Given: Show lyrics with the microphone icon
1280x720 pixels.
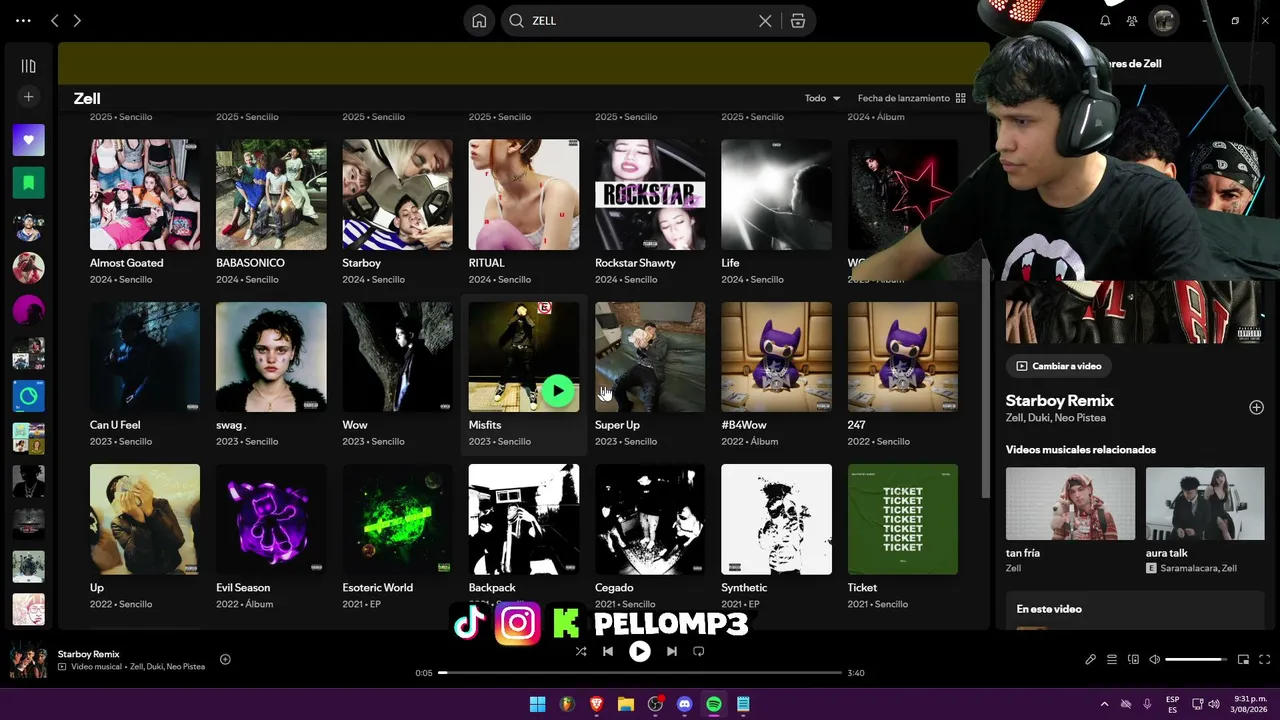Looking at the screenshot, I should 1090,660.
